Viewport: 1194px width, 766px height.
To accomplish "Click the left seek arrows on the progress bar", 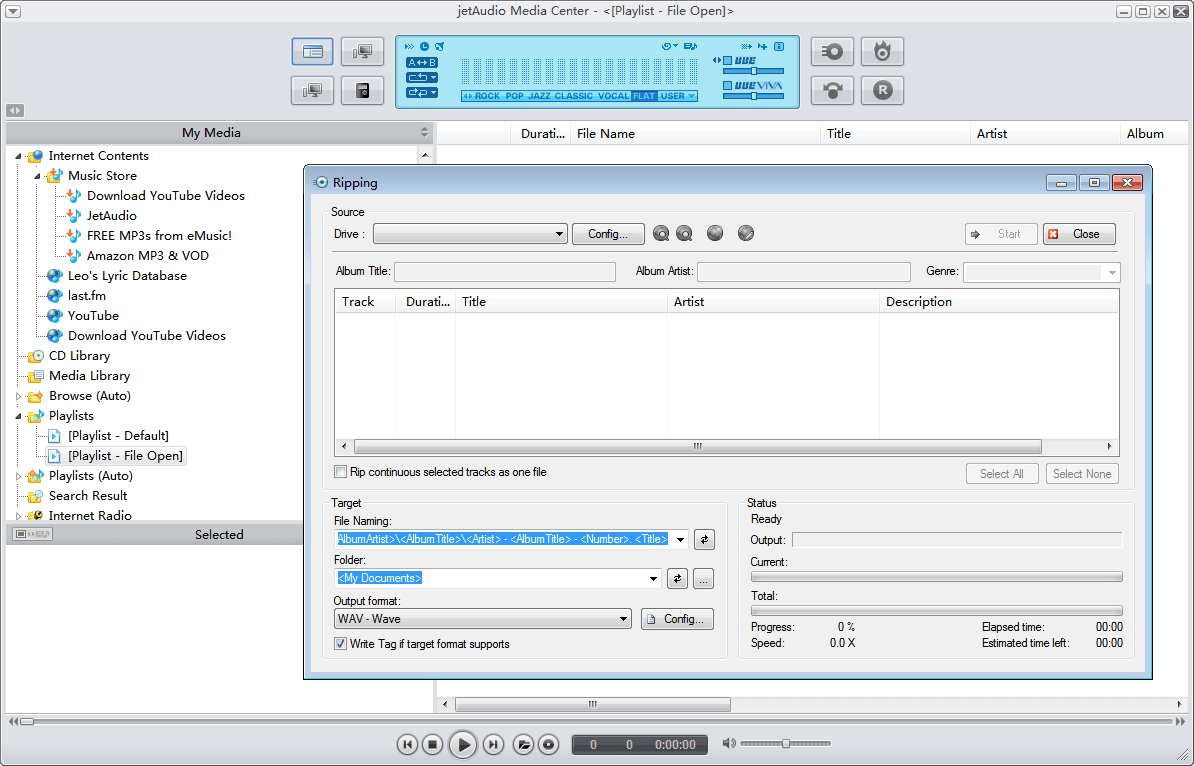I will pyautogui.click(x=13, y=721).
